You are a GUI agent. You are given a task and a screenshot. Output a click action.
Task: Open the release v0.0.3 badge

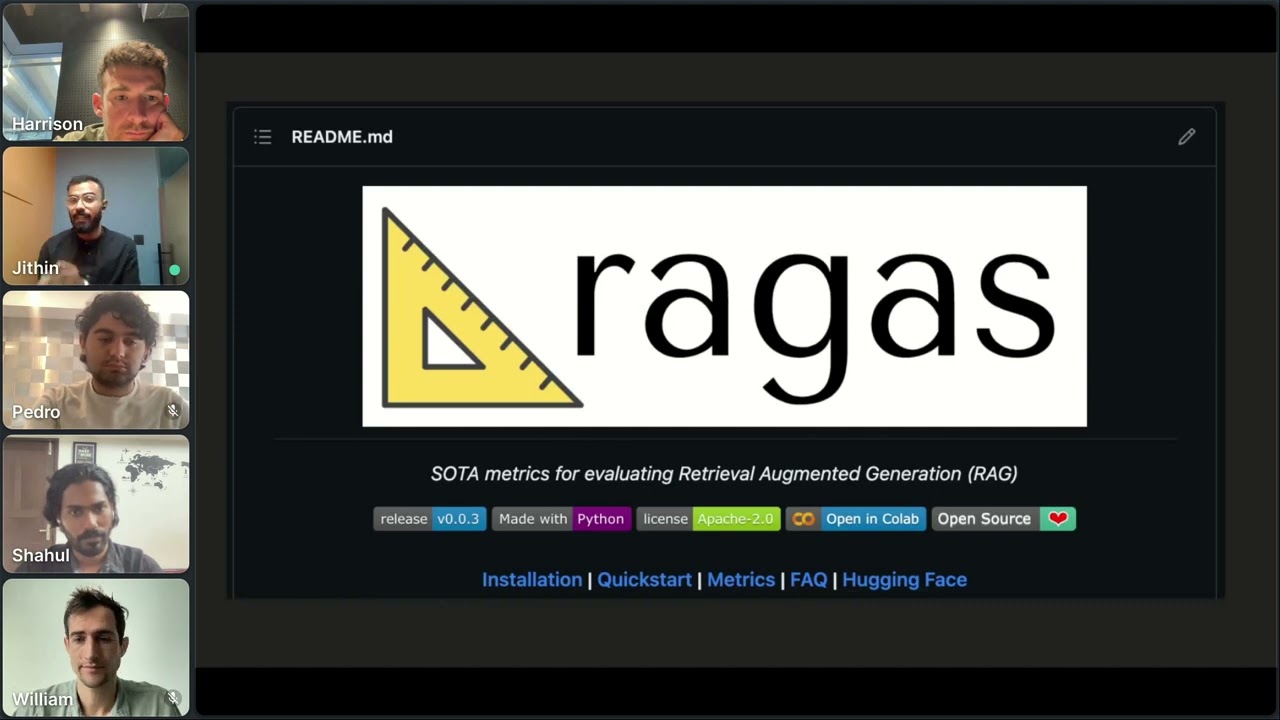(x=430, y=519)
